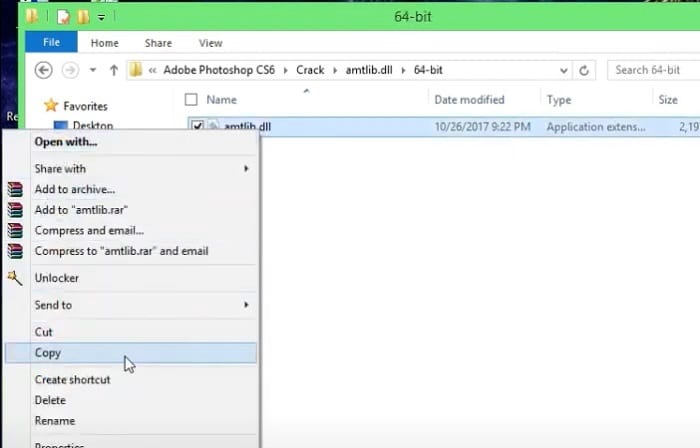Refresh the 64-bit folder view

pos(584,71)
